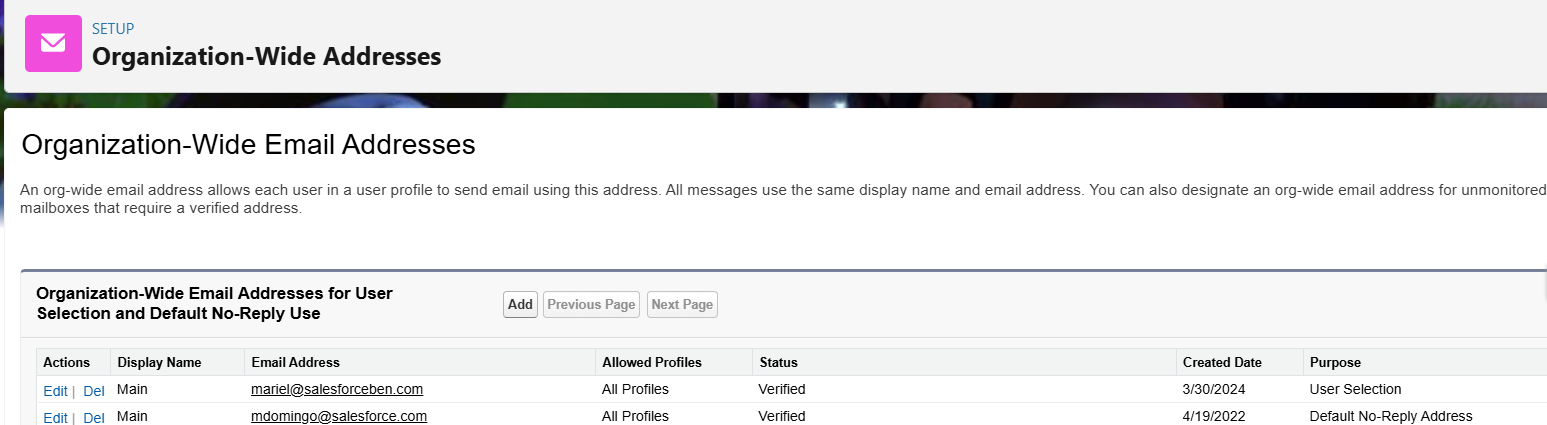Click the Add button
Screen dimensions: 1547x425
coord(520,304)
